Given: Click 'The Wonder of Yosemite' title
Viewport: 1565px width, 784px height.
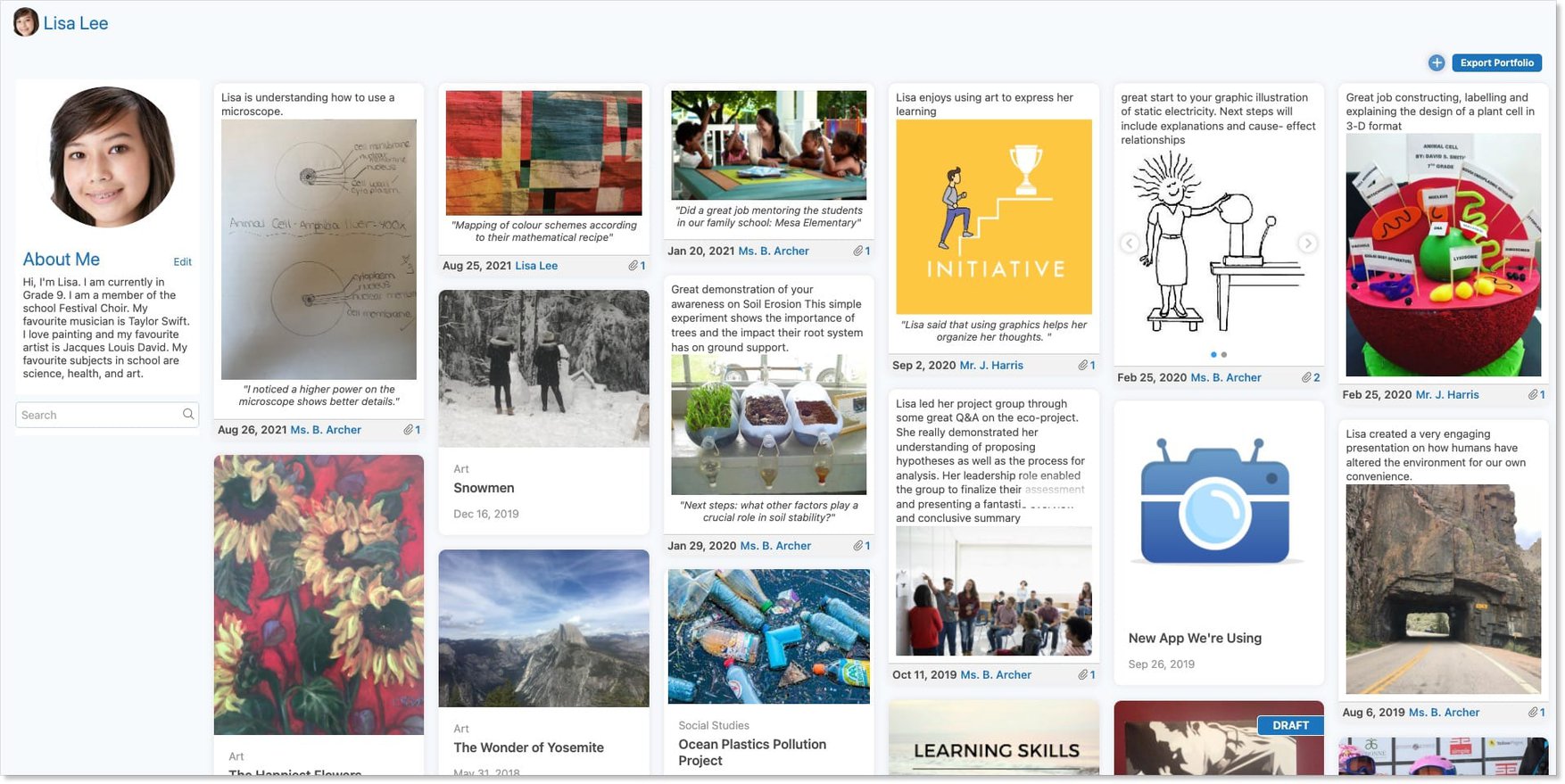Looking at the screenshot, I should click(x=528, y=747).
